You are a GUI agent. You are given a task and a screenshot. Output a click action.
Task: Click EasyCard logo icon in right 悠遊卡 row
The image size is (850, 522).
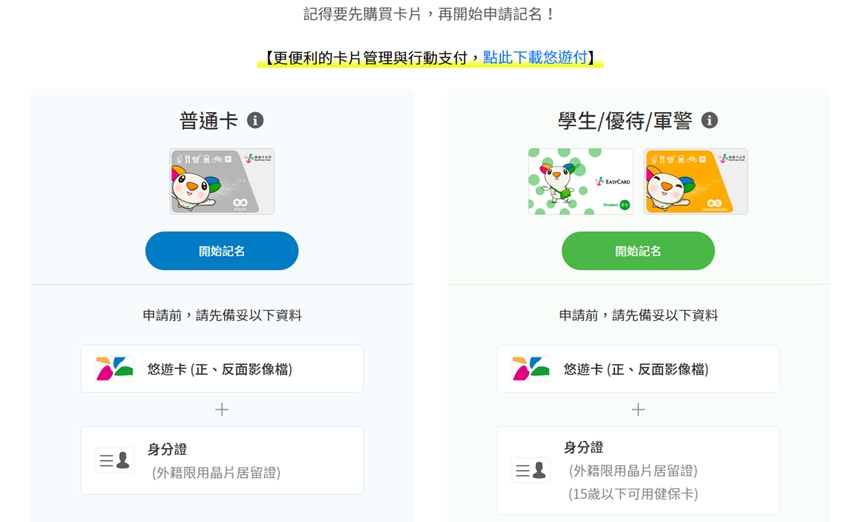(531, 369)
